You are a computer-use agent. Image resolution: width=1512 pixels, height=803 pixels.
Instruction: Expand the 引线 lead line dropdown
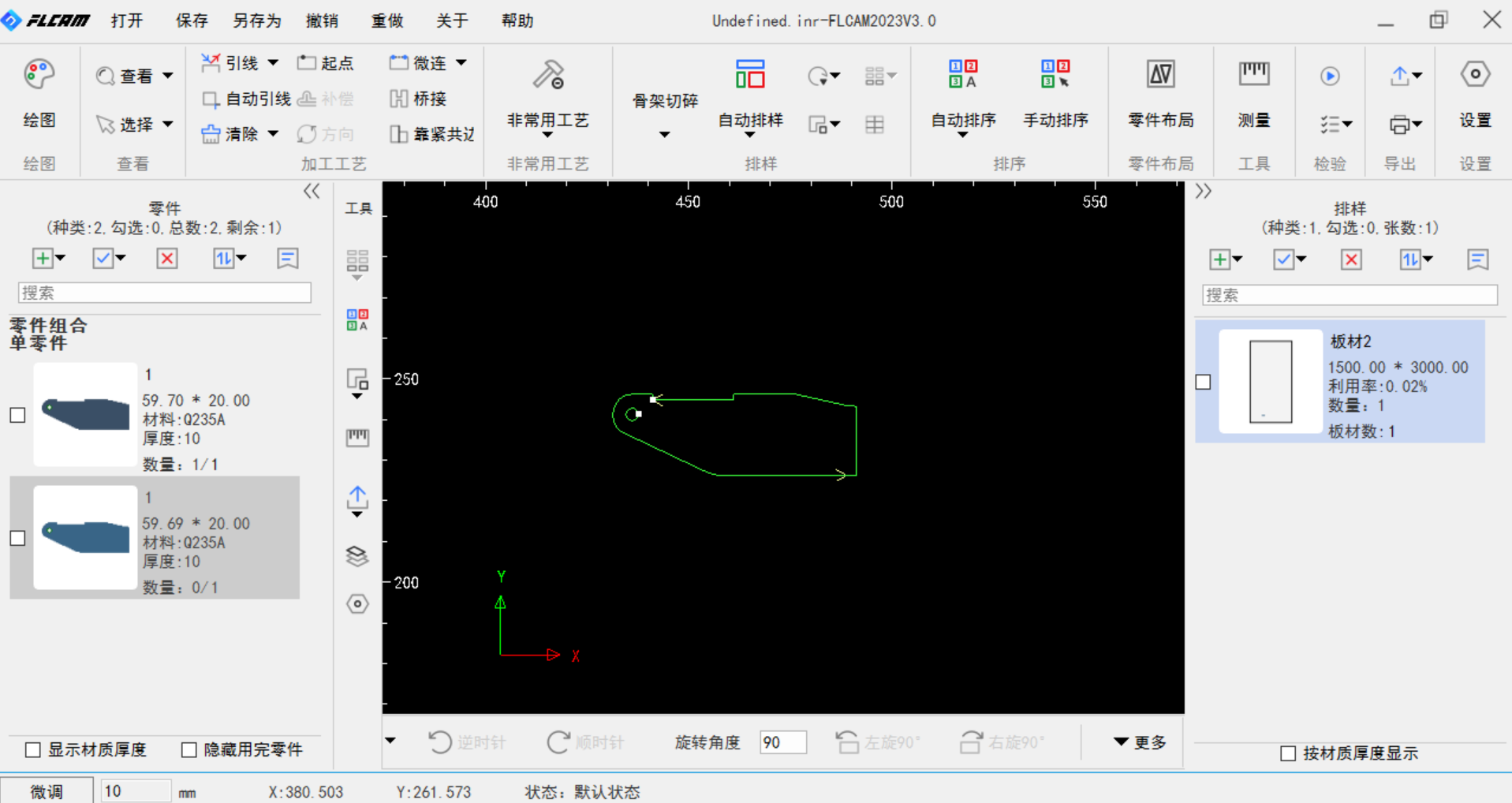coord(273,62)
